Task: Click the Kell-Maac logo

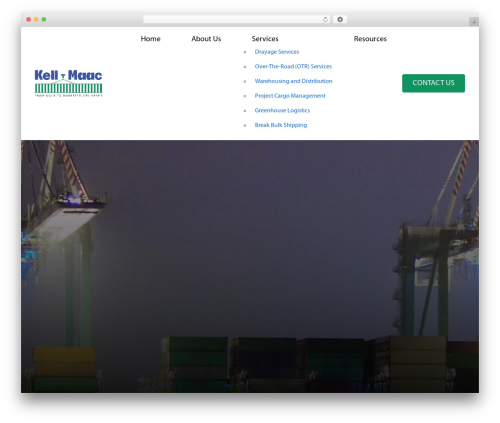Action: 68,83
